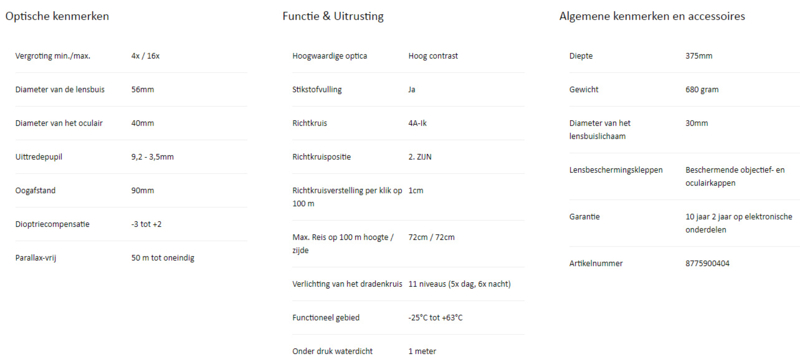800x364 pixels.
Task: Select the Vergroting min./max. label
Action: pyautogui.click(x=53, y=56)
